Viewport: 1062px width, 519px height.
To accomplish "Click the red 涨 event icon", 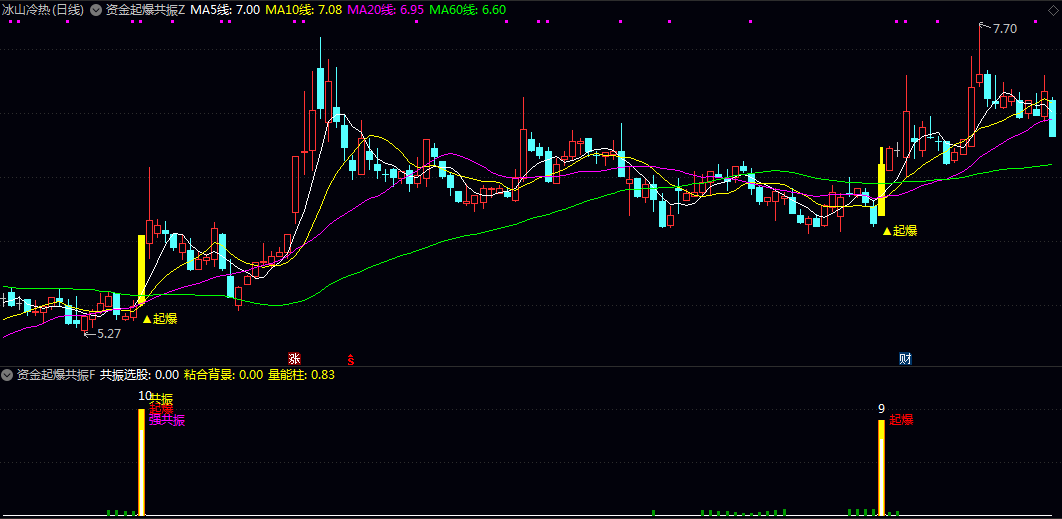I will coord(295,358).
